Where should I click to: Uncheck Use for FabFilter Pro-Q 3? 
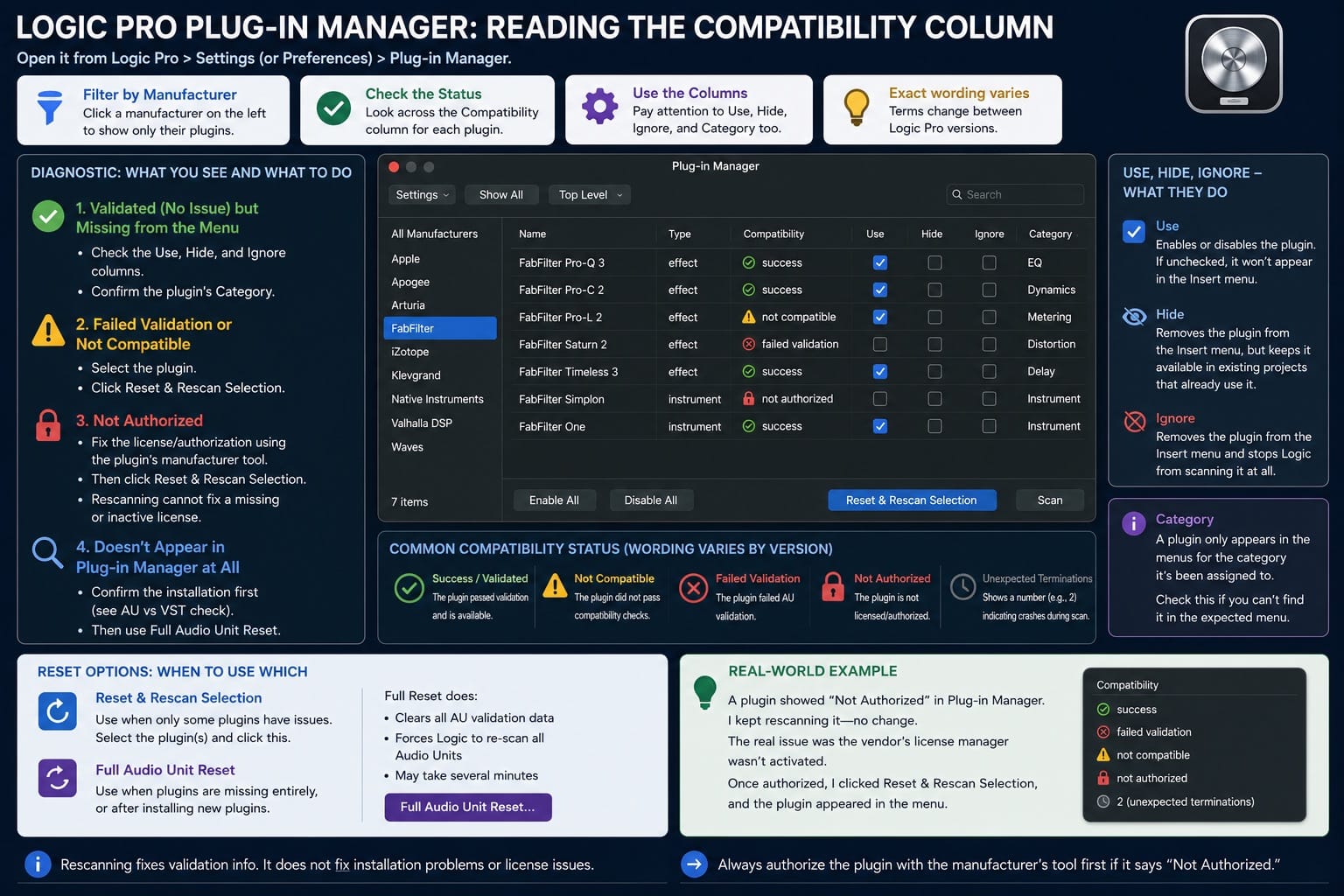point(880,262)
